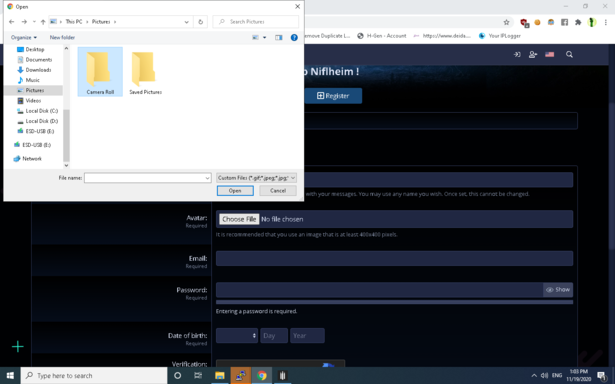Go up one folder level
Viewport: 615px width, 384px height.
43,22
